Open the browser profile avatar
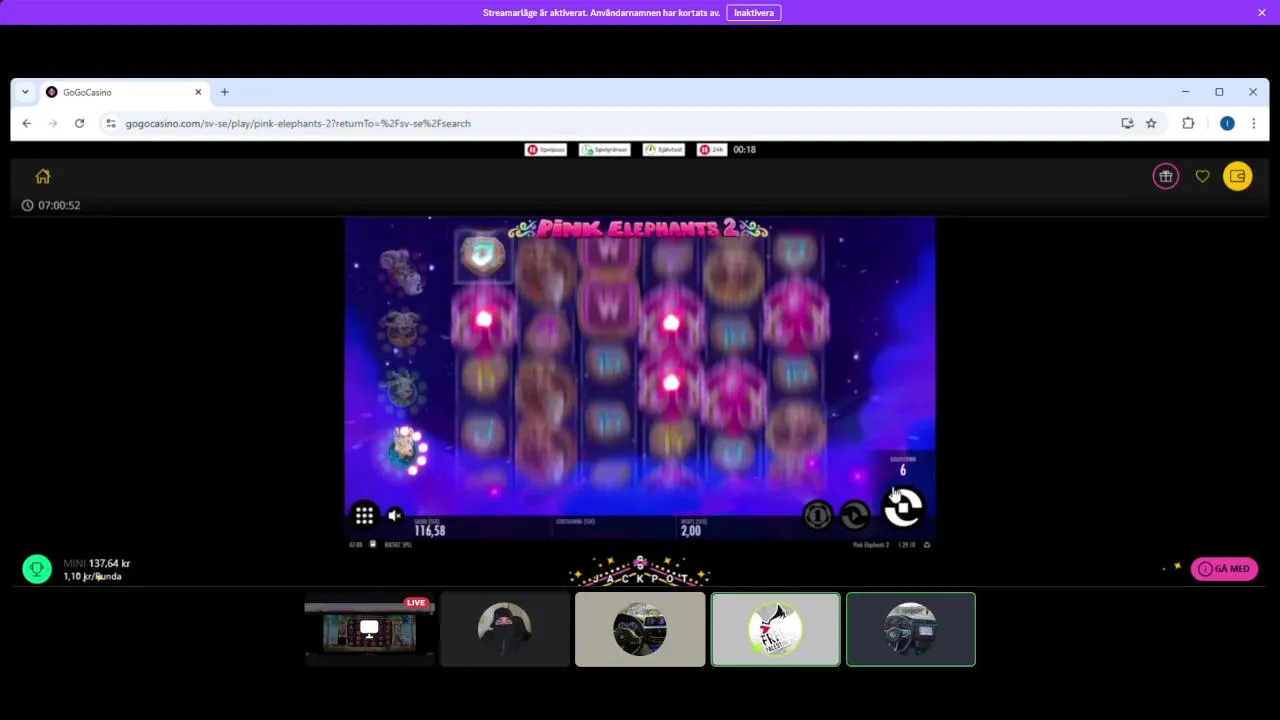This screenshot has height=720, width=1280. coord(1227,123)
